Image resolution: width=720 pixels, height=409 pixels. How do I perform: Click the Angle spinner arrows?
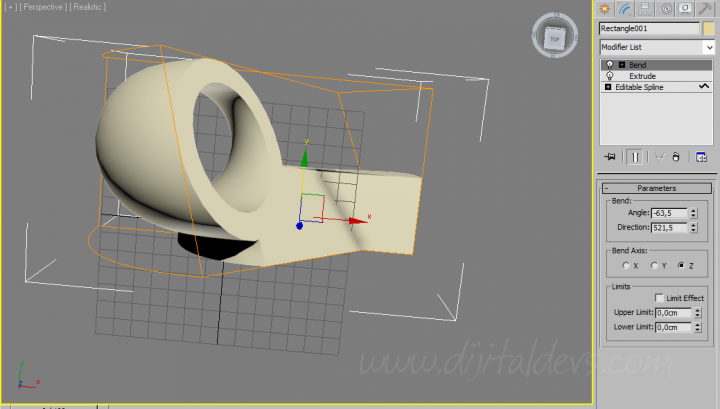(693, 213)
